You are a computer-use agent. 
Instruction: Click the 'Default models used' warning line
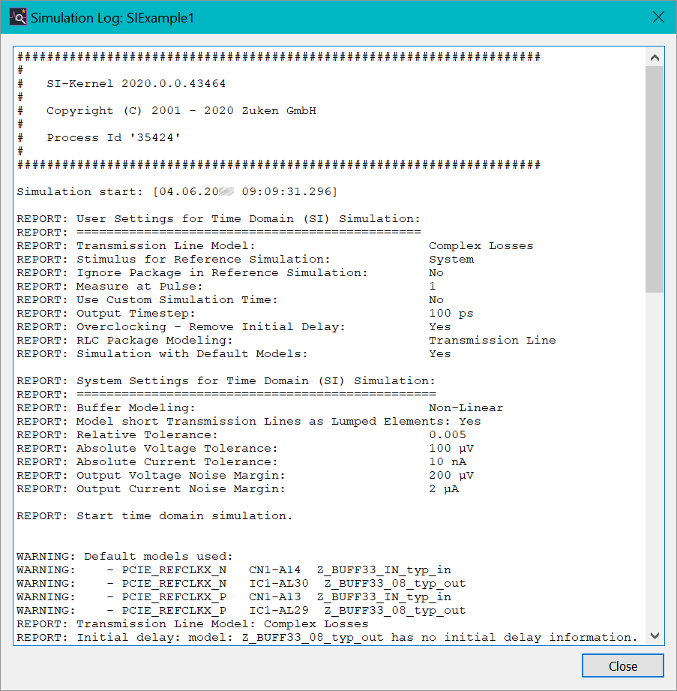[x=125, y=556]
